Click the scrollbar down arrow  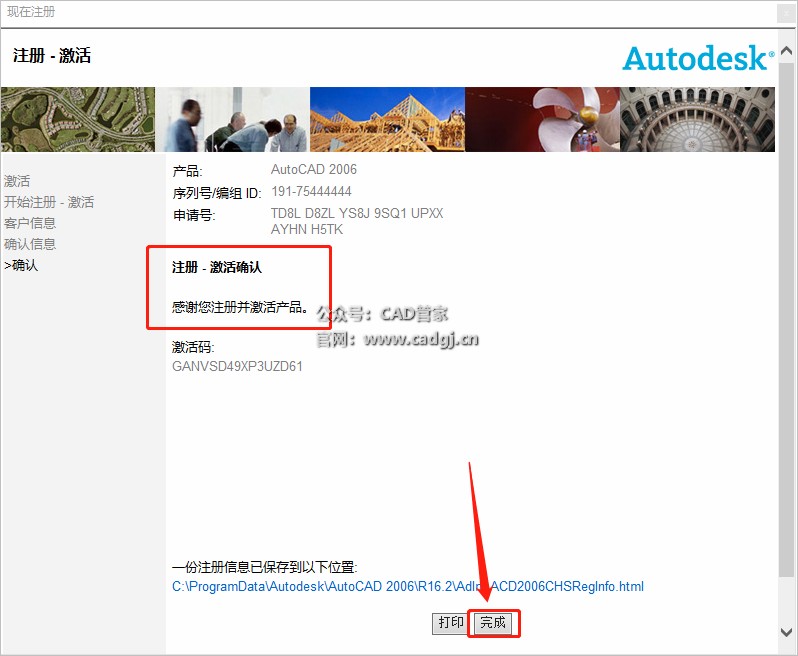coord(786,632)
